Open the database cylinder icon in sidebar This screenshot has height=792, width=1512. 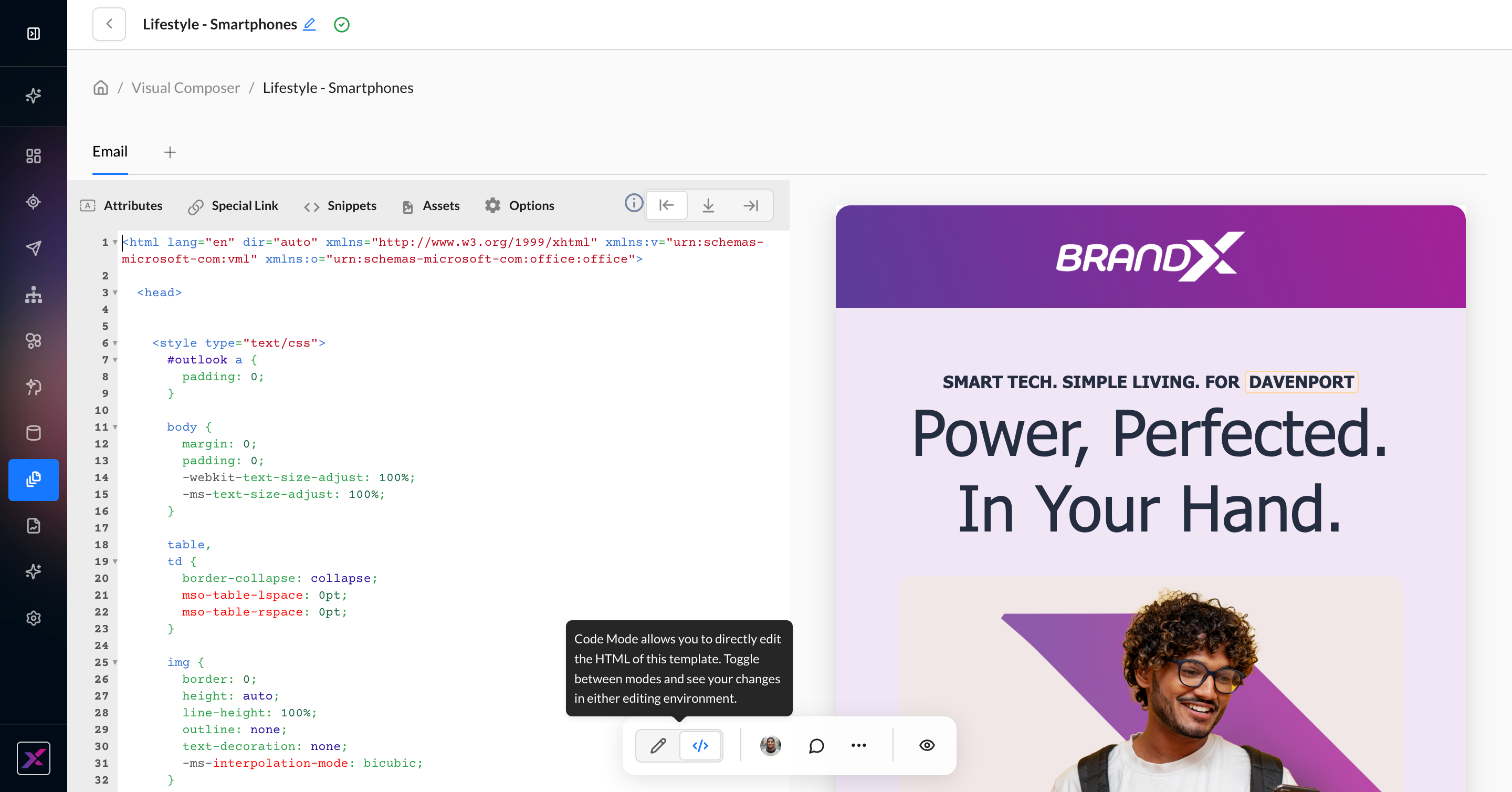point(34,433)
